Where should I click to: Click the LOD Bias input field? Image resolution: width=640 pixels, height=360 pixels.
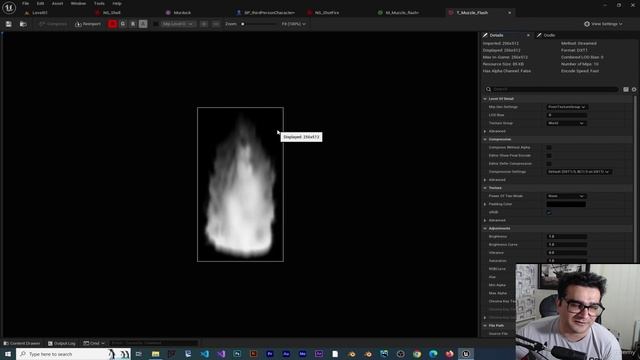[x=567, y=115]
